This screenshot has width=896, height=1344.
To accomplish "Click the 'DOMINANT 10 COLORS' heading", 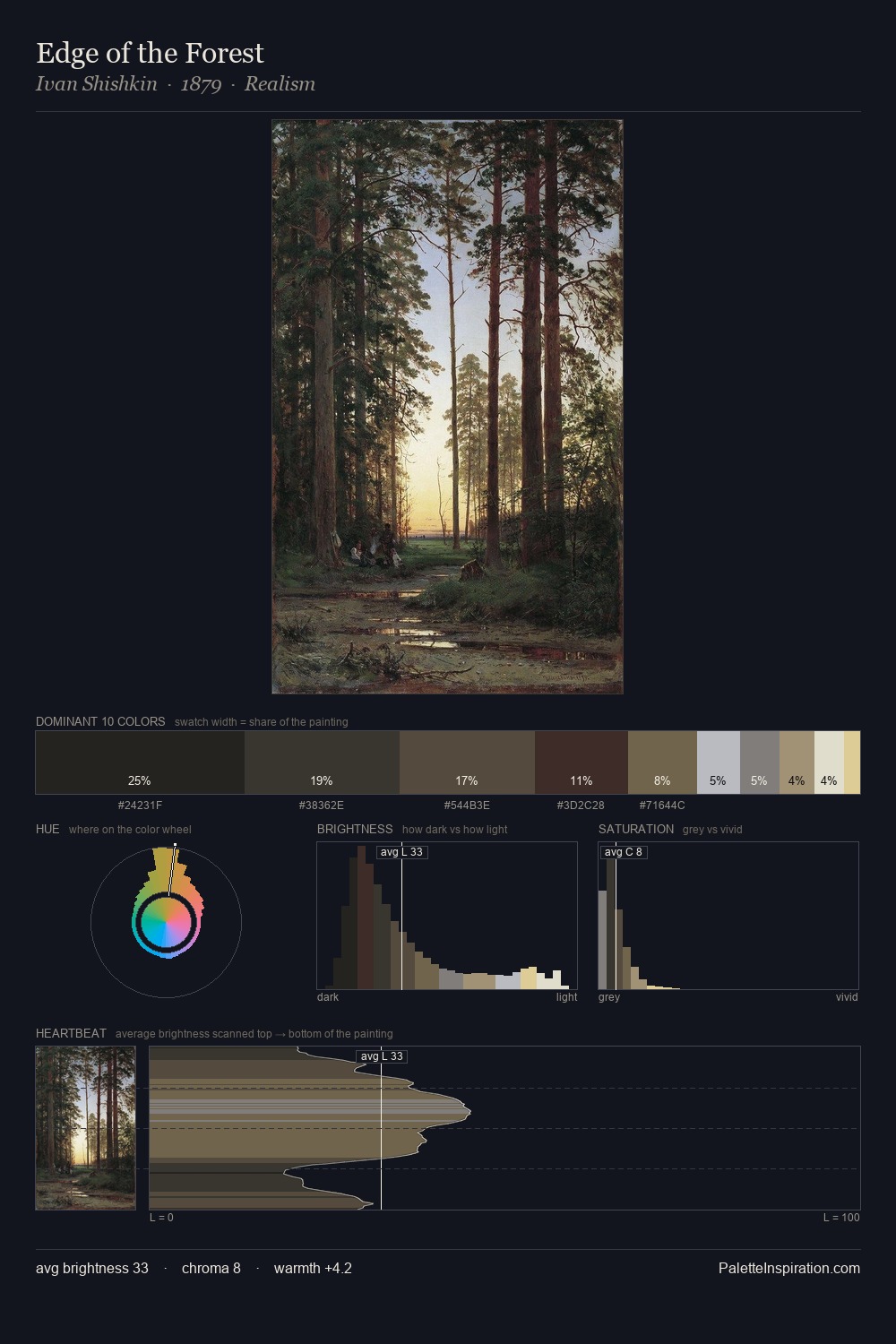I will tap(100, 721).
